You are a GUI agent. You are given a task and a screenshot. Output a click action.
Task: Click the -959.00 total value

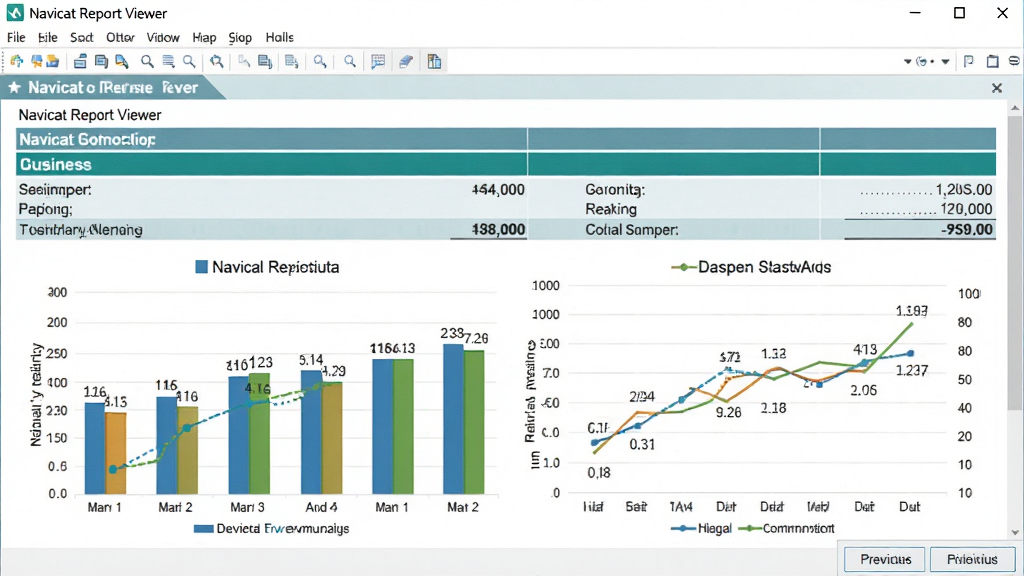tap(967, 229)
